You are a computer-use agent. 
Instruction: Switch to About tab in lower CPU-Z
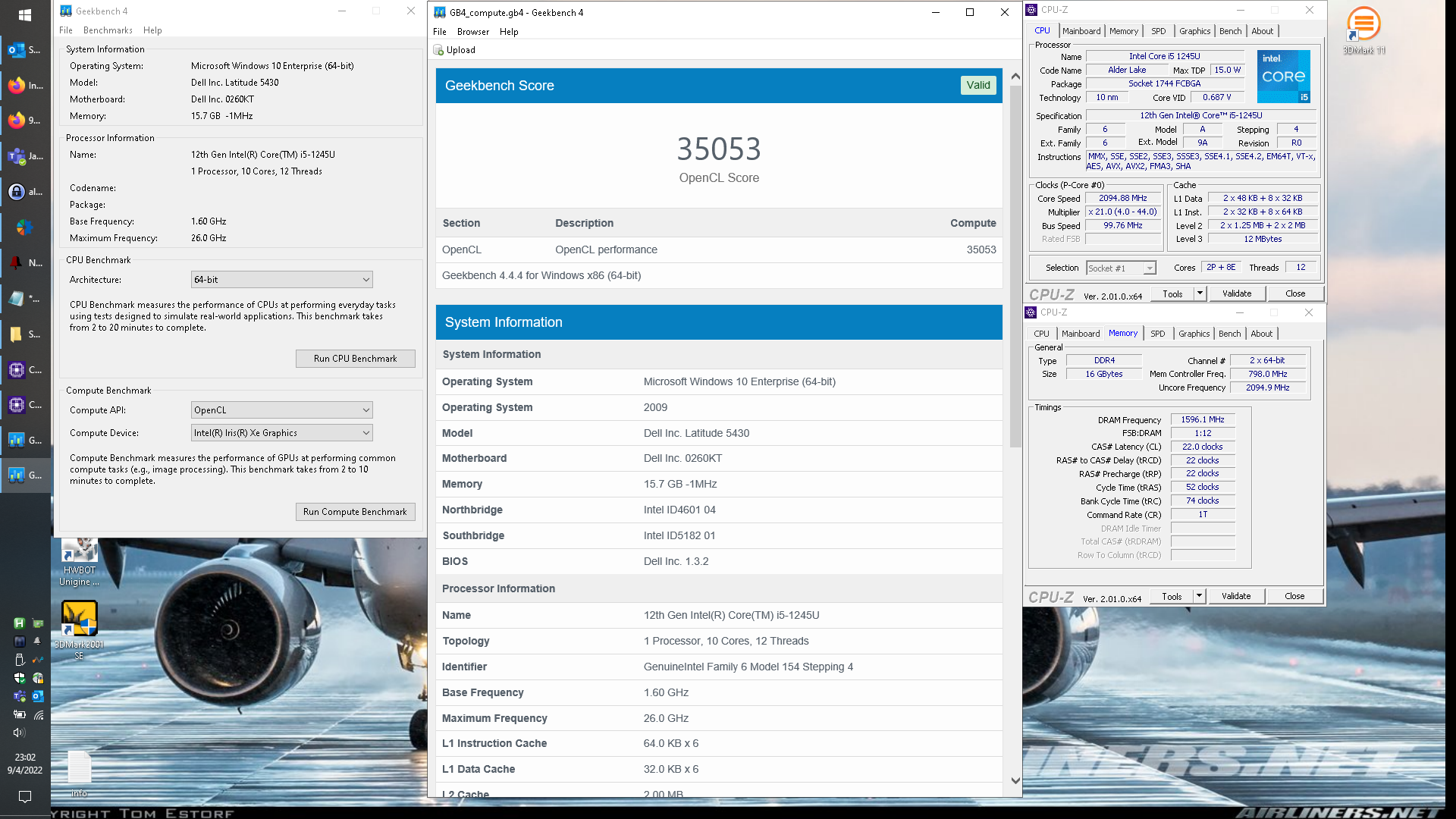[x=1262, y=334]
